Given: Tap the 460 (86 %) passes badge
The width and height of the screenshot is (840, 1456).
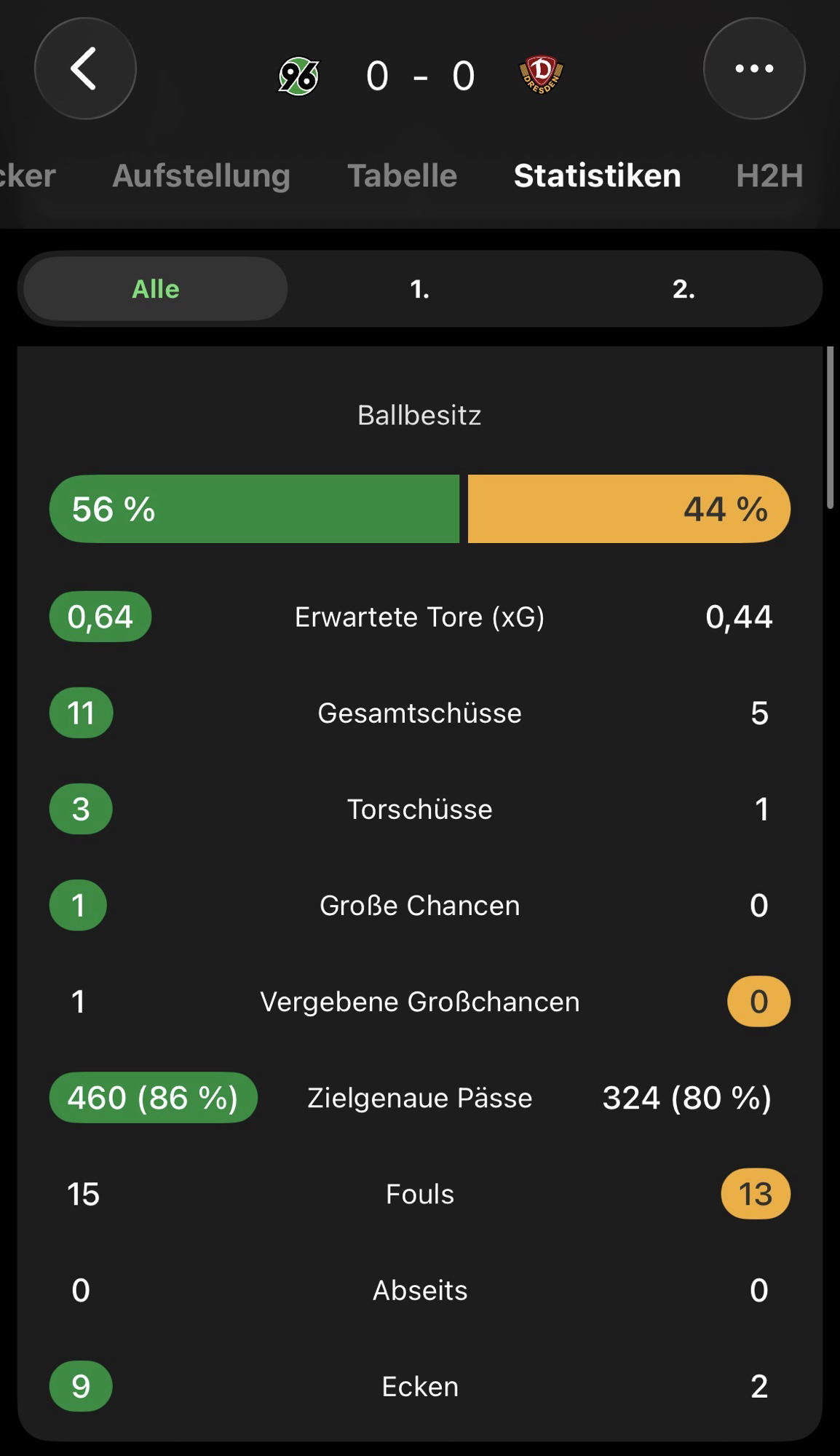Looking at the screenshot, I should [x=153, y=1098].
